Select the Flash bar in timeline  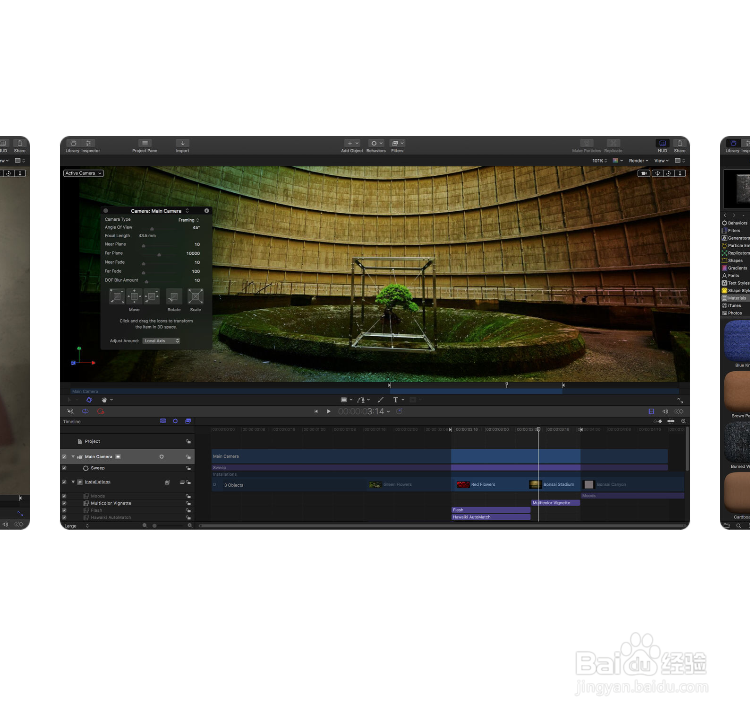[491, 510]
